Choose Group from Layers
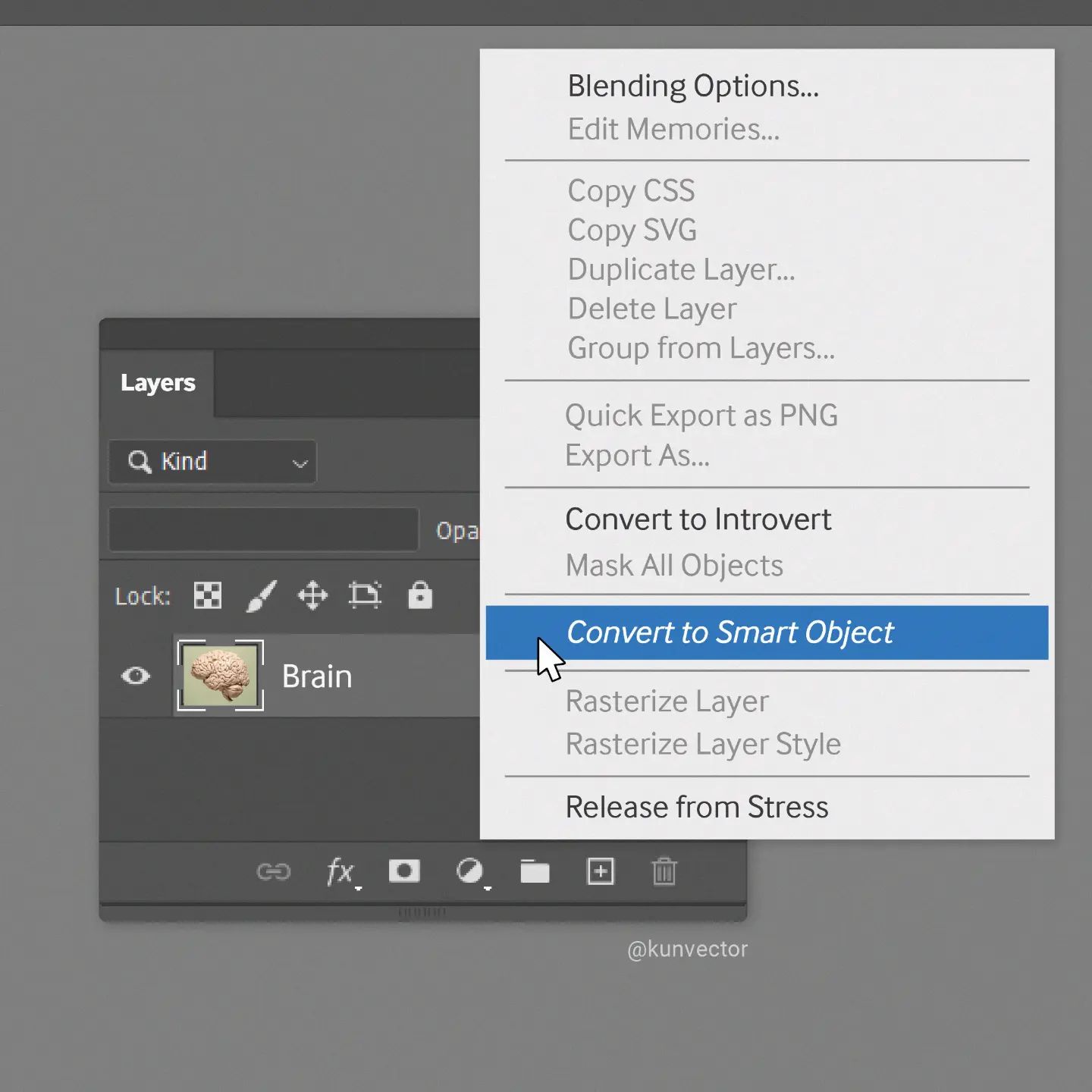The width and height of the screenshot is (1092, 1092). pyautogui.click(x=701, y=348)
